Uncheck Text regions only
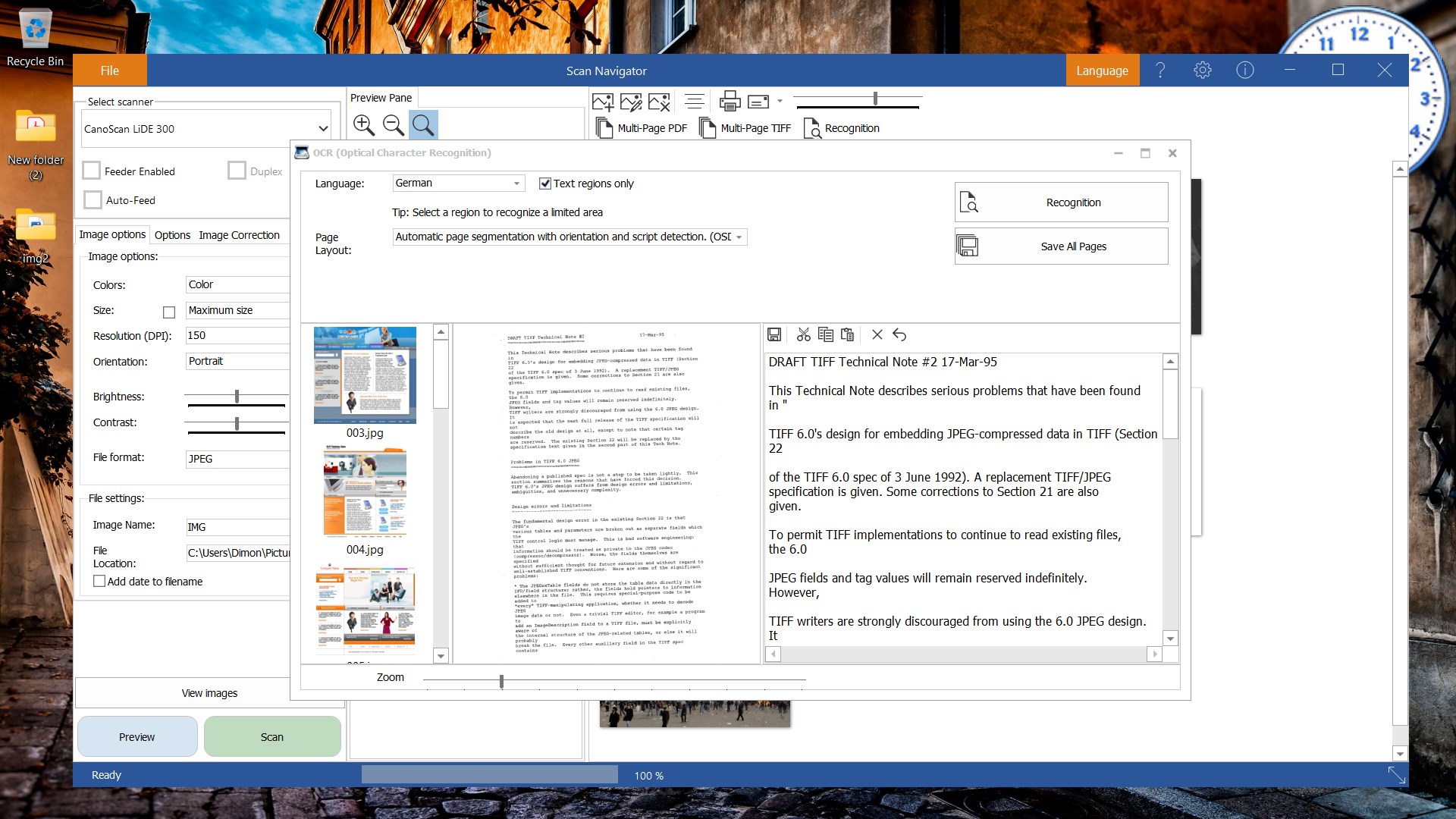 [544, 184]
